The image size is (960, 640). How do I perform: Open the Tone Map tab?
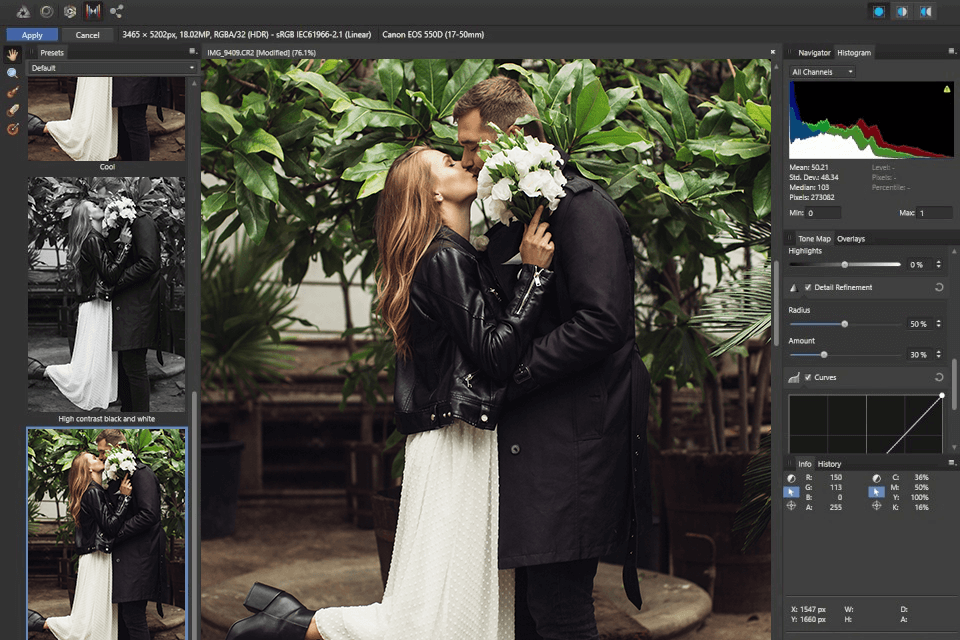(814, 239)
